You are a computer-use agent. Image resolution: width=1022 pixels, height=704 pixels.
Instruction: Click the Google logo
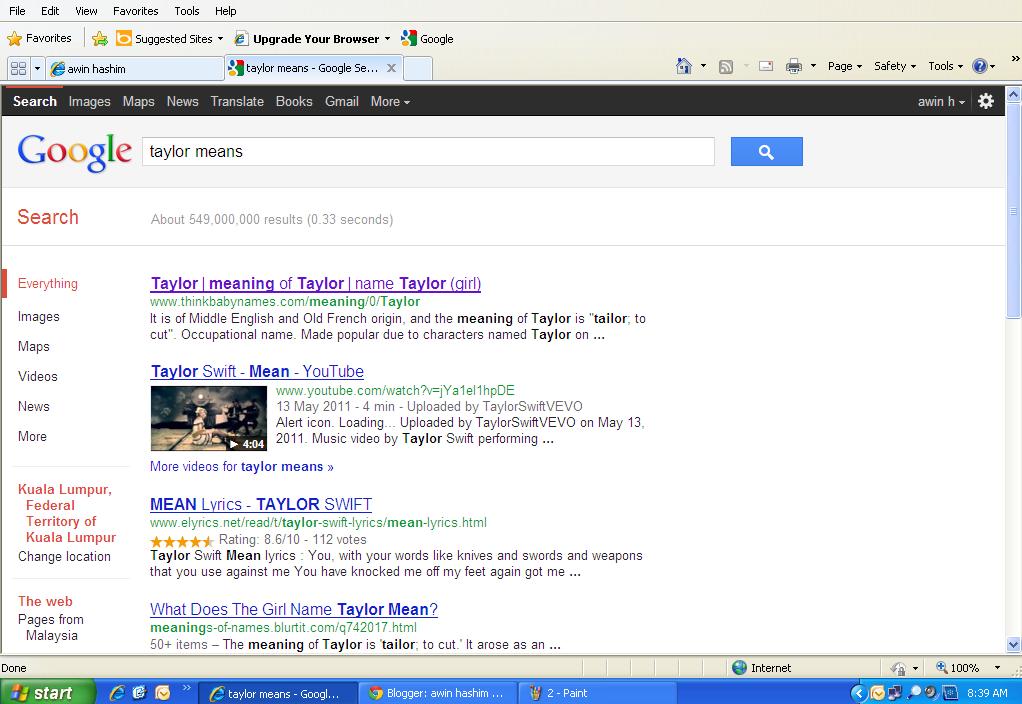tap(75, 153)
